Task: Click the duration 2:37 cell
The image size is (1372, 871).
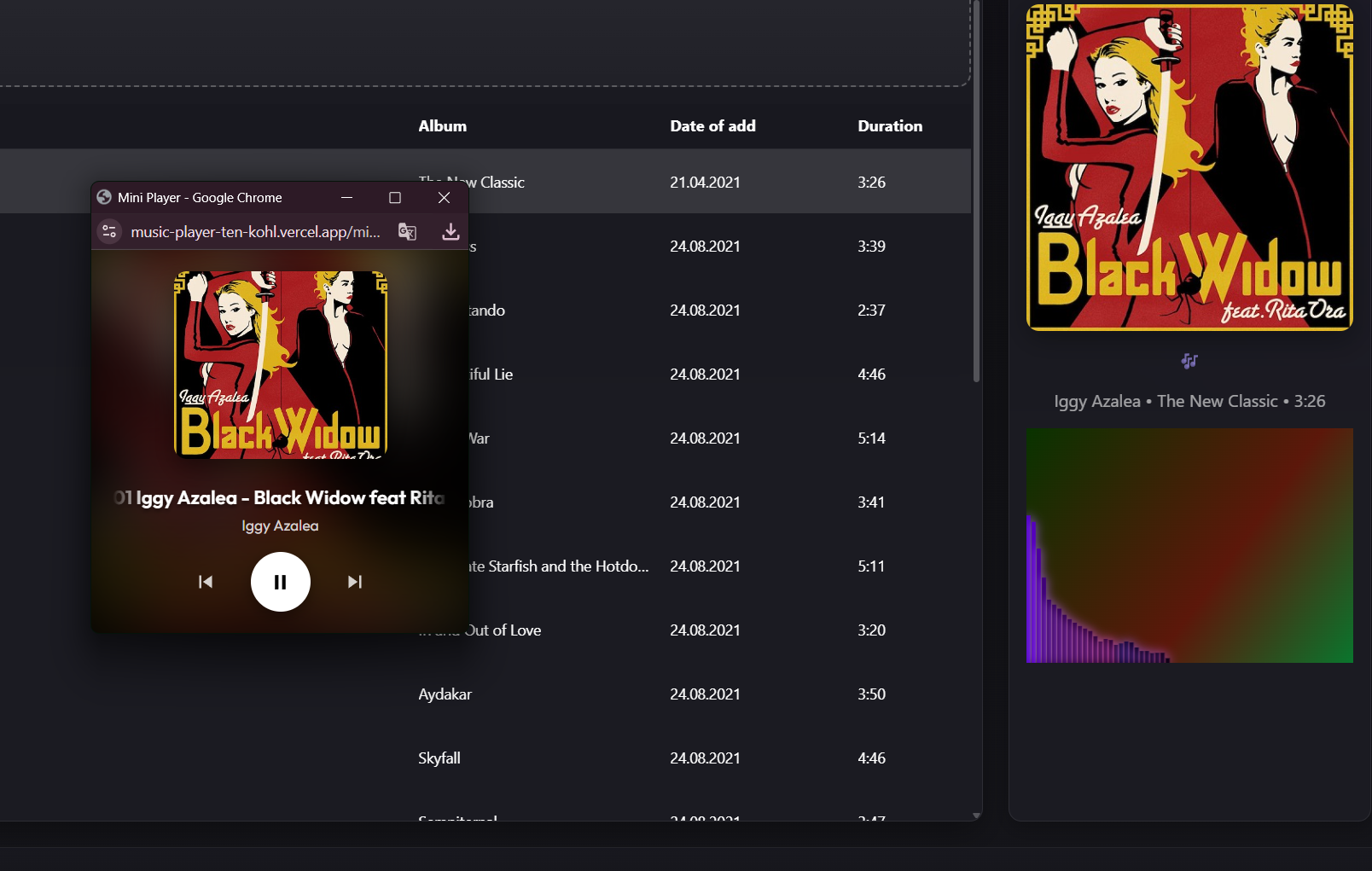Action: [871, 311]
